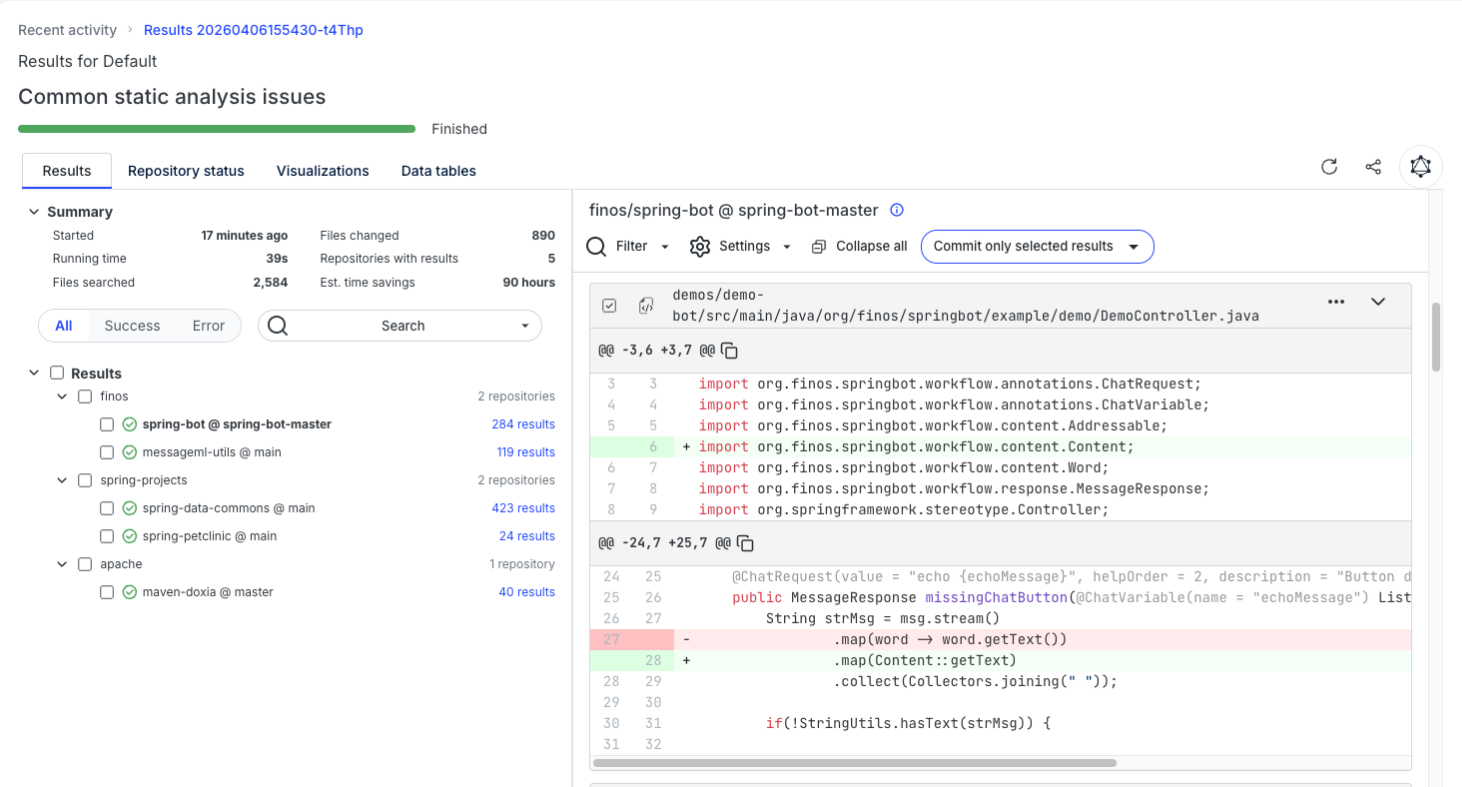Click the success status icon for messageml-utils
This screenshot has width=1462, height=787.
click(x=129, y=452)
